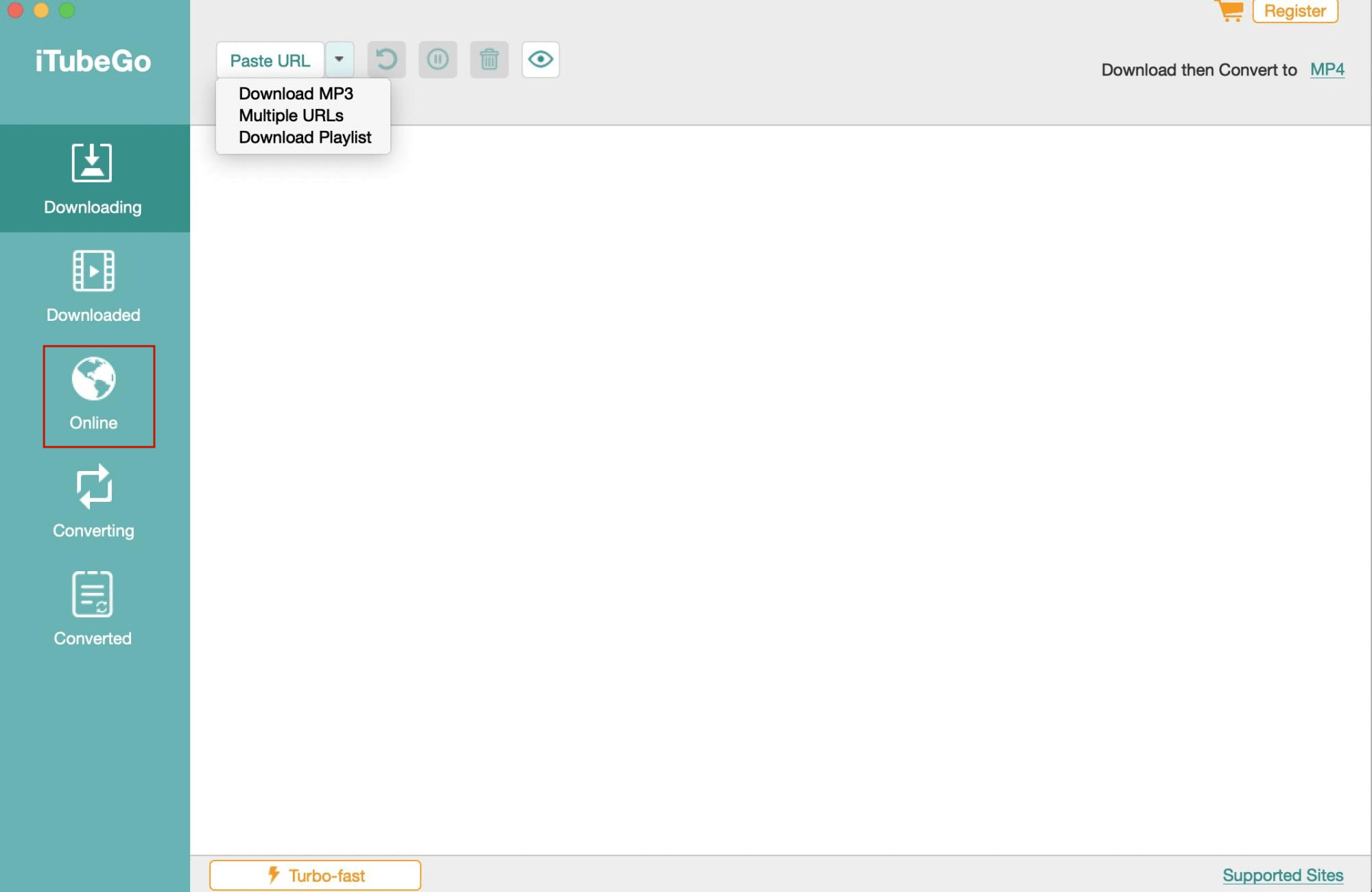Change MP4 output format

tap(1327, 69)
